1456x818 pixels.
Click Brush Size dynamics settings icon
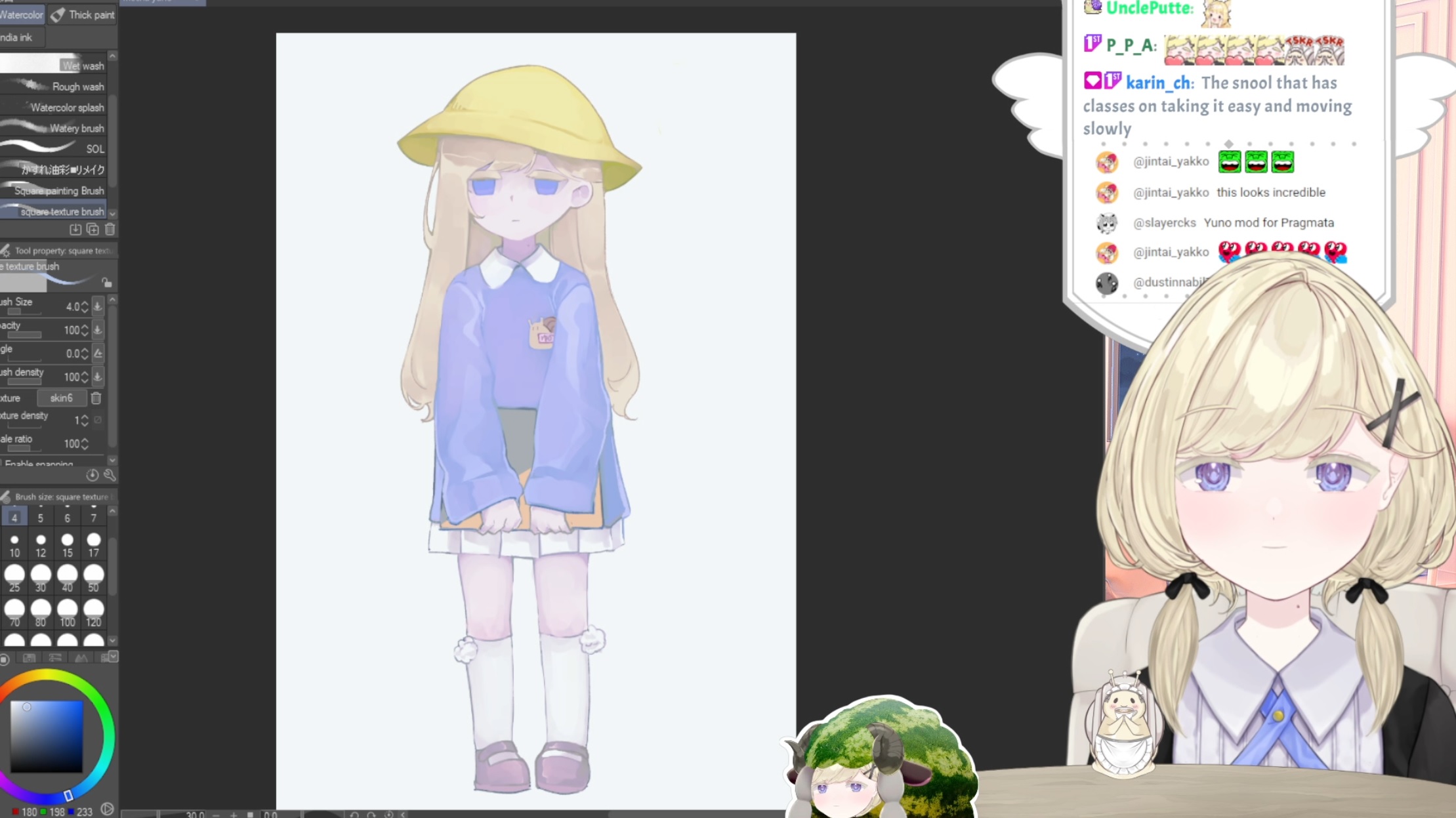[x=98, y=306]
